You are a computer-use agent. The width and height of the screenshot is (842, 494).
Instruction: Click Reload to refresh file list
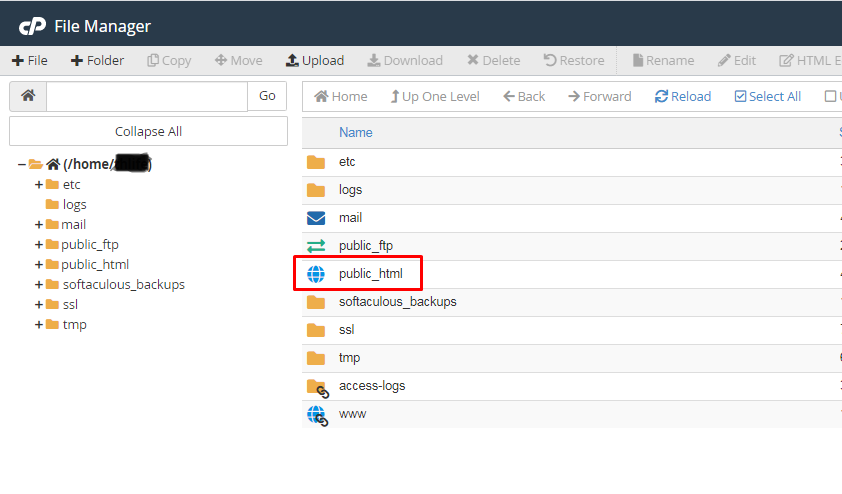coord(683,96)
